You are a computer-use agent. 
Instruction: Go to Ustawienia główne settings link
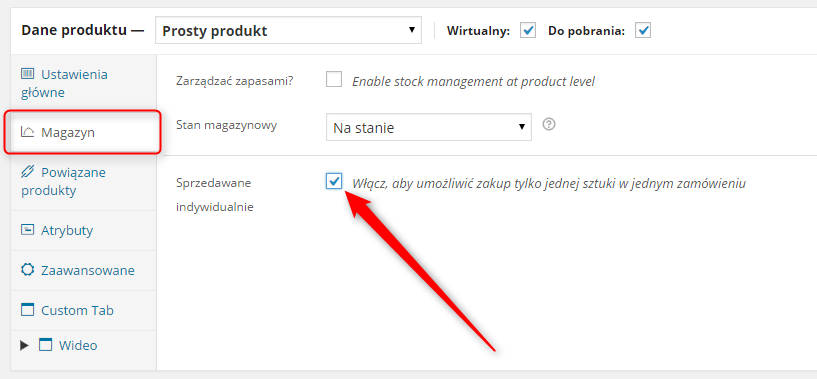coord(64,83)
